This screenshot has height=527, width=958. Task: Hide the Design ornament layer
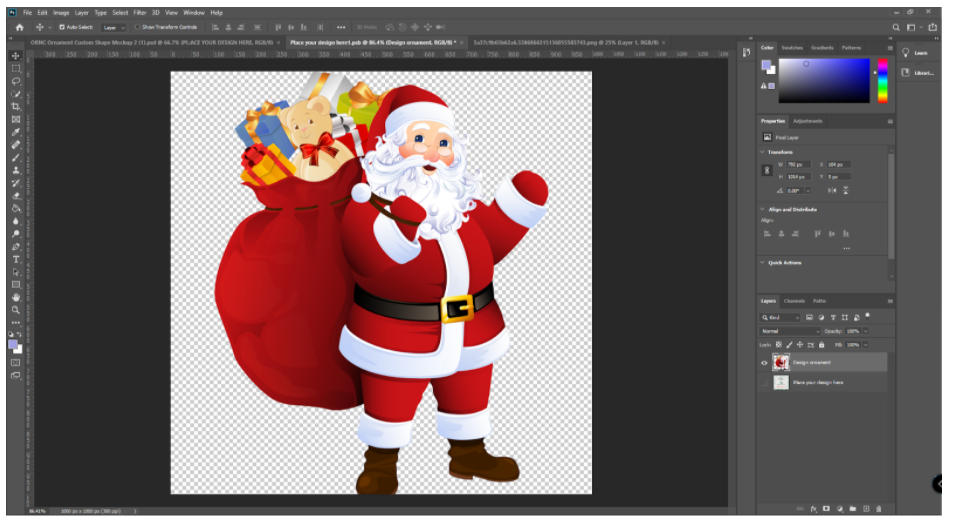(x=765, y=363)
